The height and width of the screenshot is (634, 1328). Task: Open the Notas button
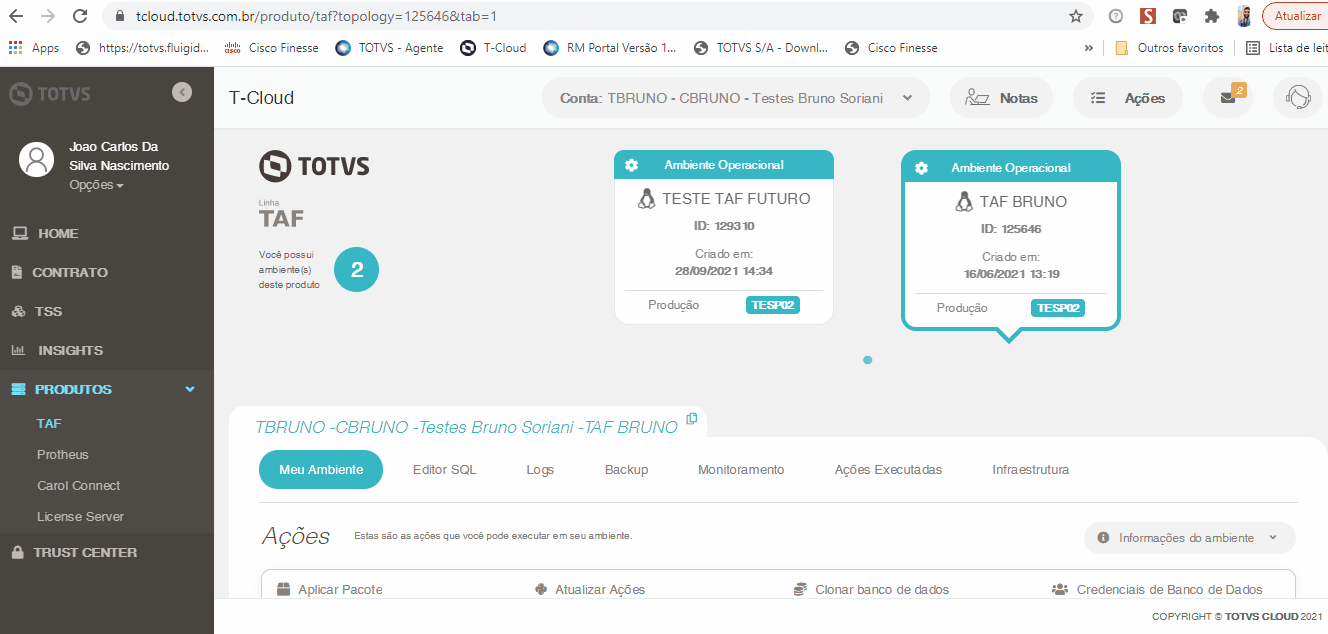[1001, 98]
